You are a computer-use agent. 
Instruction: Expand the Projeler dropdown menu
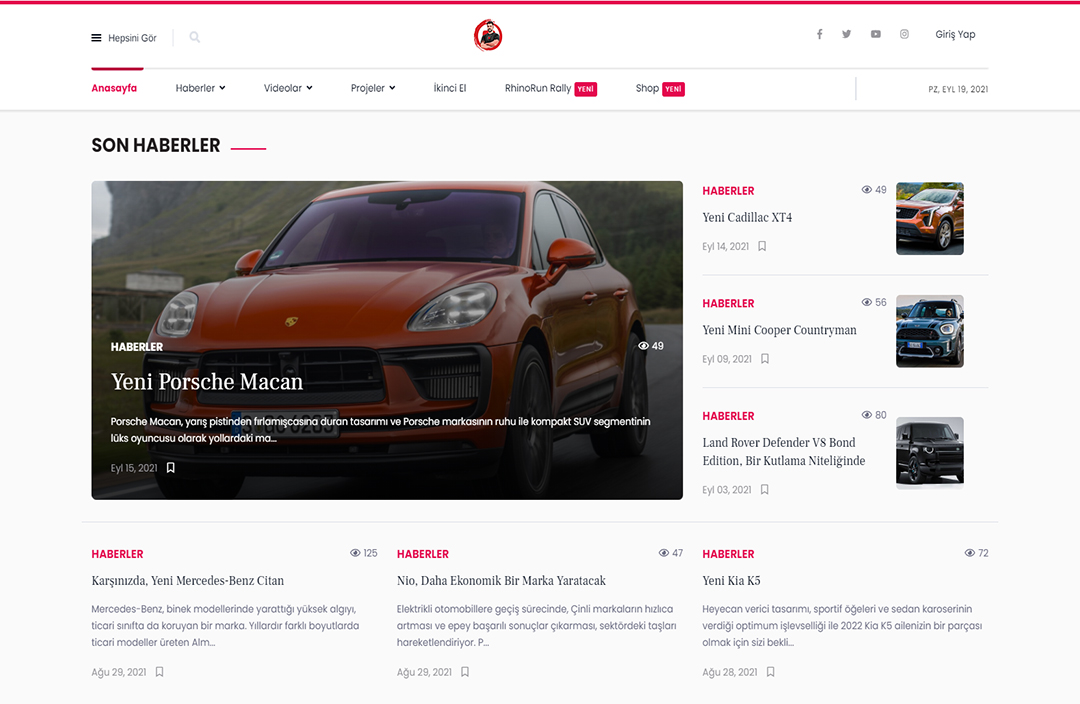coord(373,88)
